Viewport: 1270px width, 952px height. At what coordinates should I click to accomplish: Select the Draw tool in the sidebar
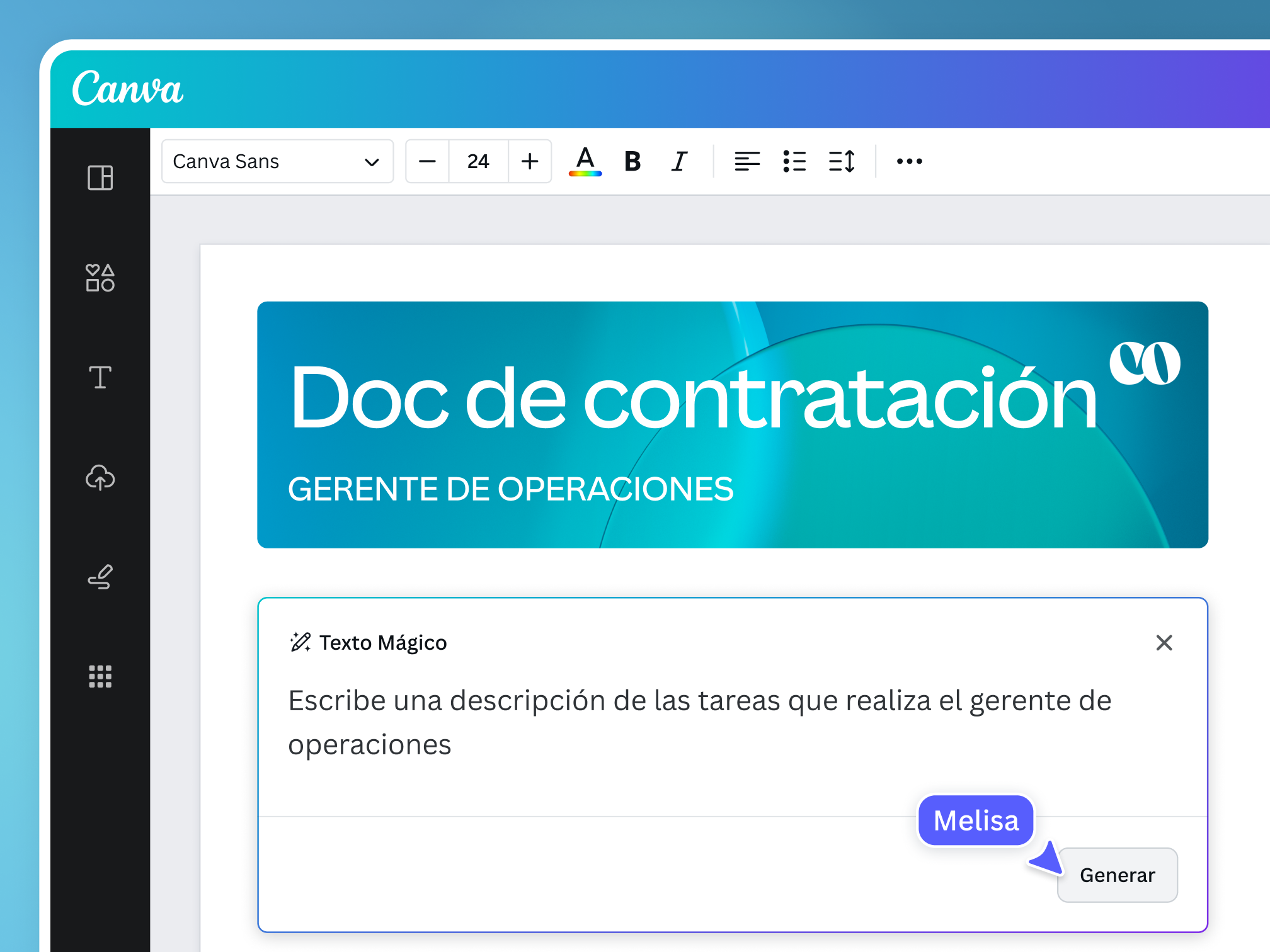pyautogui.click(x=100, y=577)
